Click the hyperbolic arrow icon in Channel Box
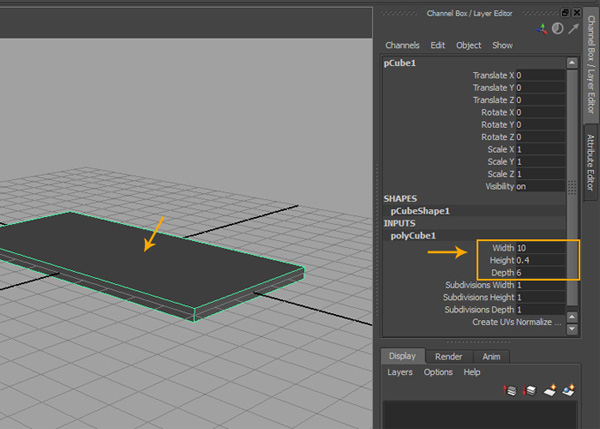 point(573,29)
